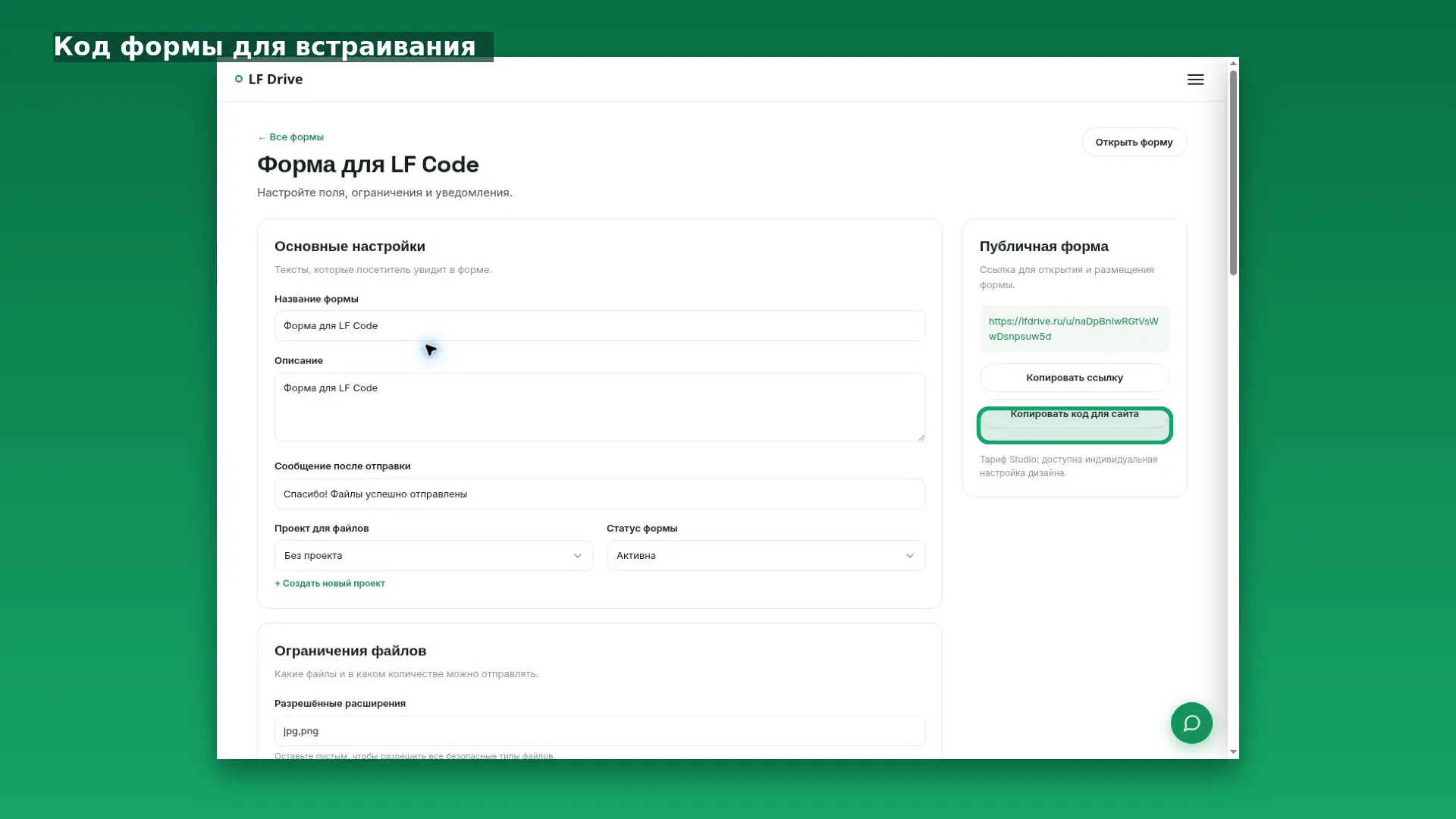Click 'Копировать код для сайта' button
This screenshot has height=819, width=1456.
coord(1074,414)
